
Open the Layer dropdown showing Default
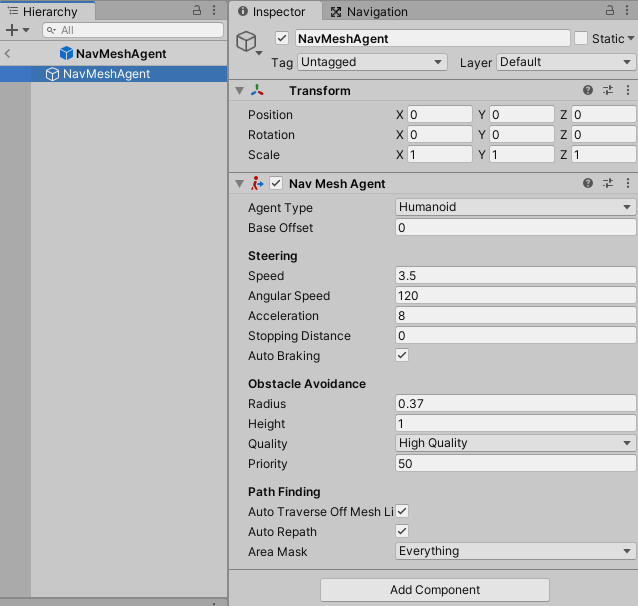tap(566, 62)
